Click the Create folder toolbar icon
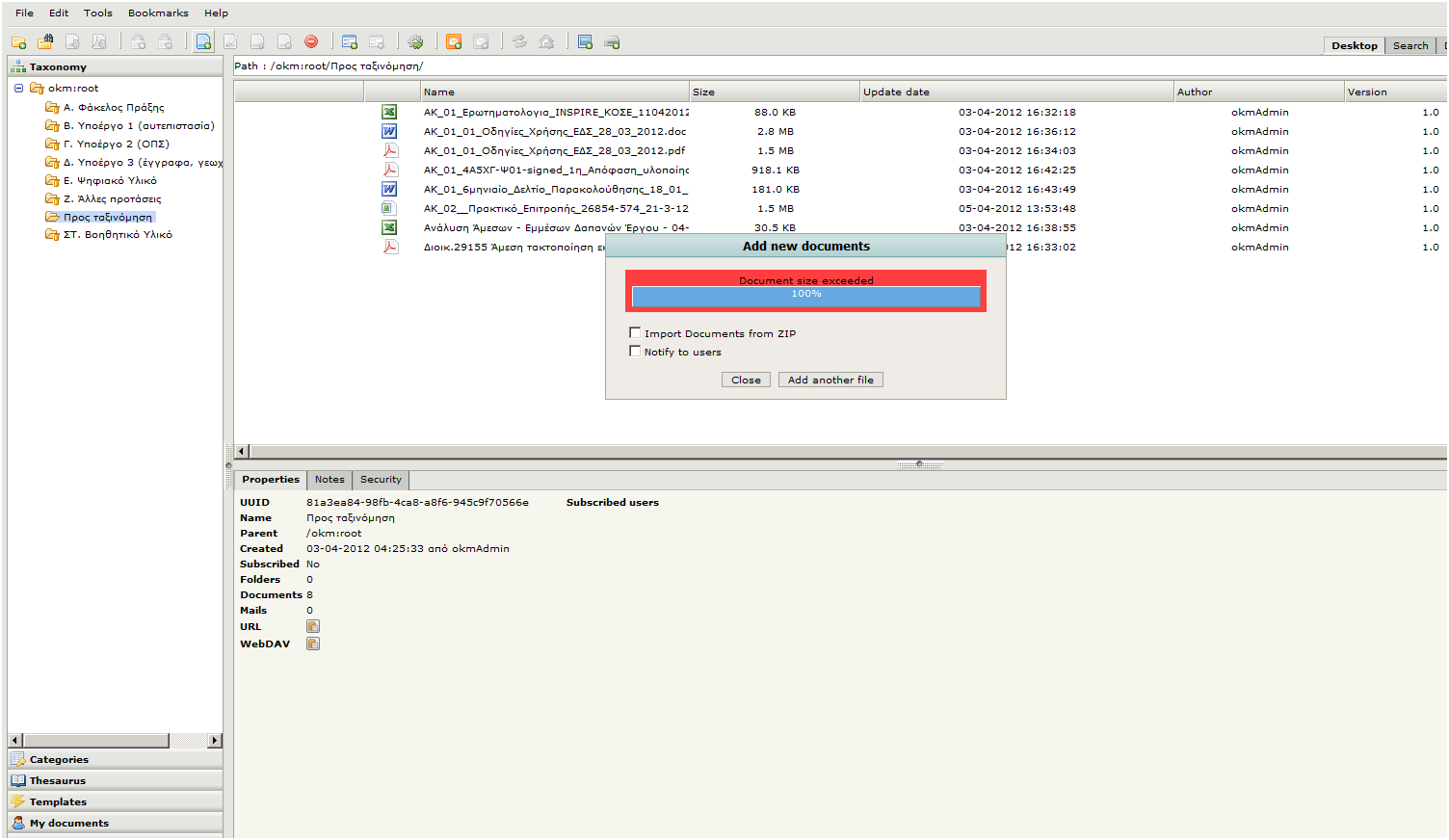1449x840 pixels. pyautogui.click(x=18, y=42)
